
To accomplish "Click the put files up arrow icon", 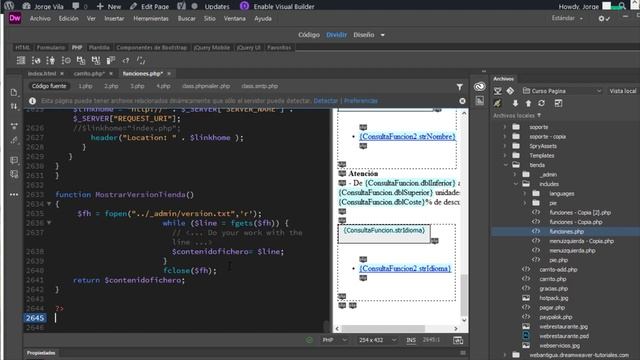I will [528, 103].
